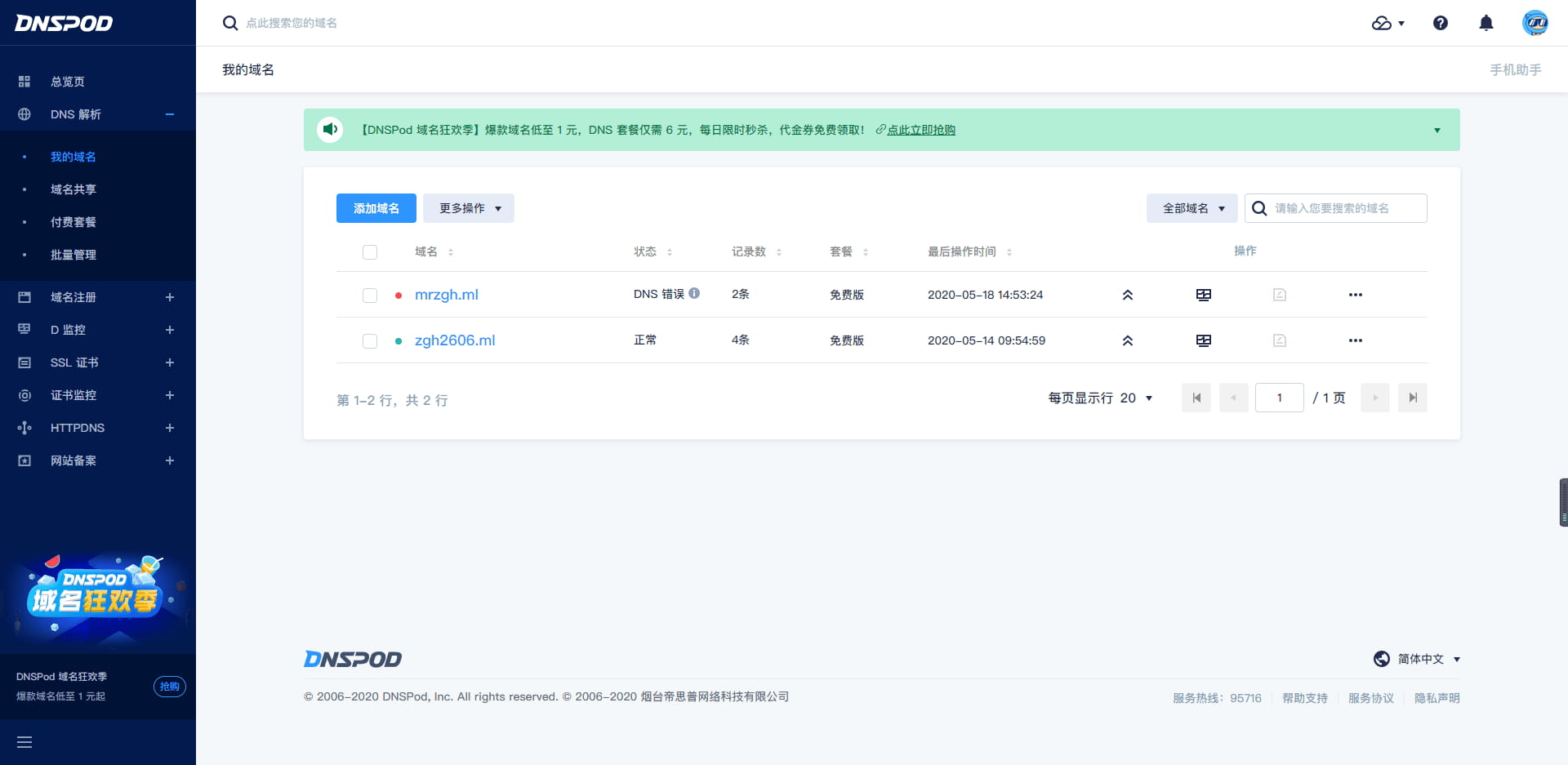Click the DNS error info icon for mrzgh.ml
Screen dimensions: 1568x765
(x=694, y=293)
